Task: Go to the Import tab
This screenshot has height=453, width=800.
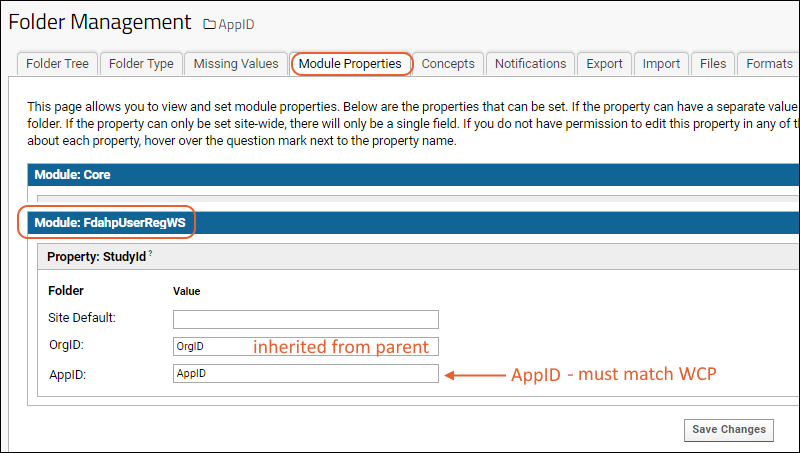Action: tap(661, 63)
